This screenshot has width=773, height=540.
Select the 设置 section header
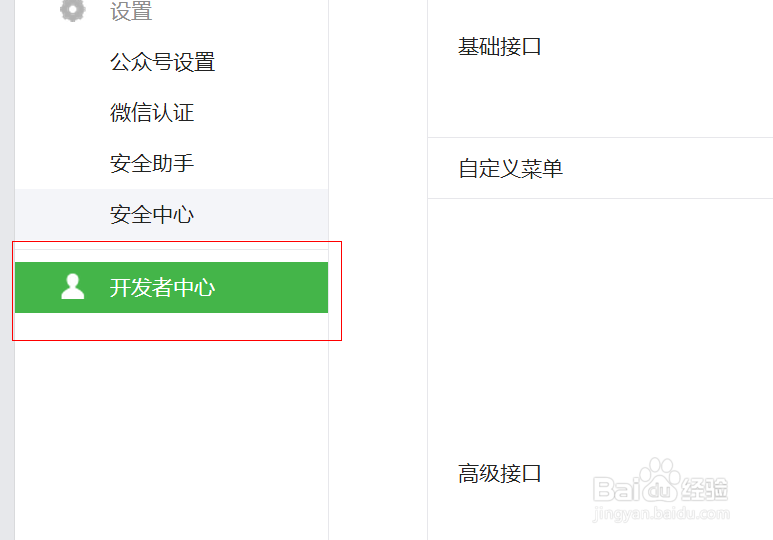(x=131, y=12)
